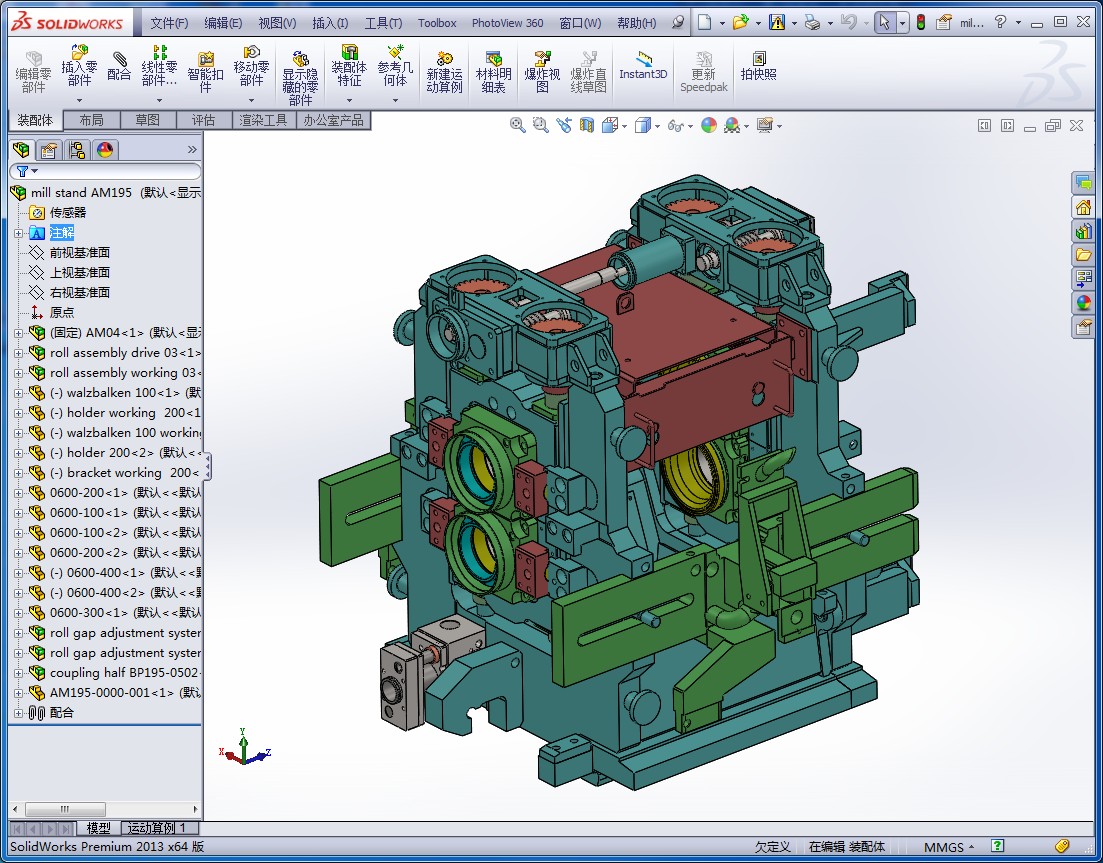Viewport: 1103px width, 863px height.
Task: Toggle the section view icon in view toolbar
Action: 587,125
